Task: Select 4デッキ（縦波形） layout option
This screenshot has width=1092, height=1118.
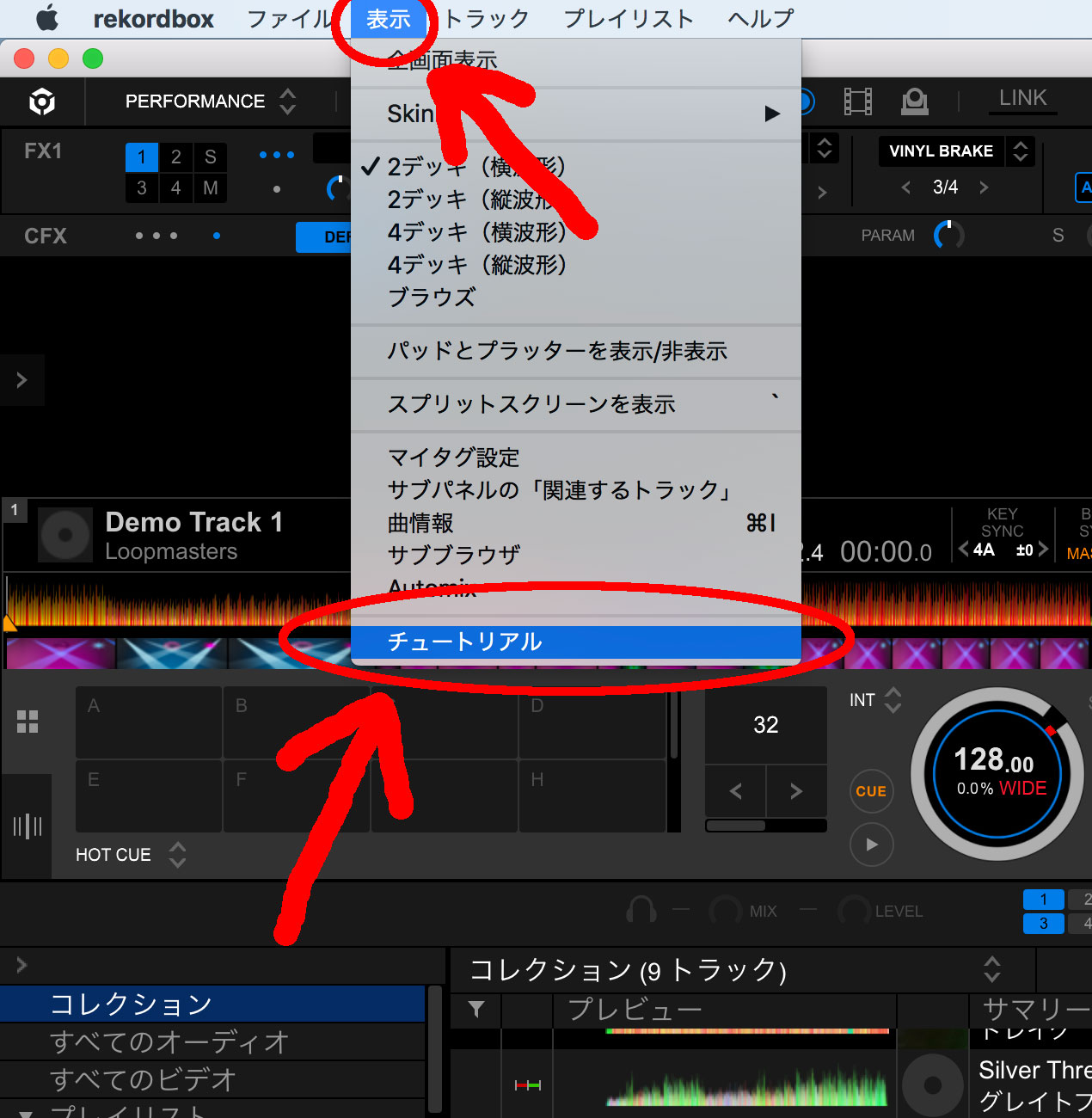Action: coord(477,265)
